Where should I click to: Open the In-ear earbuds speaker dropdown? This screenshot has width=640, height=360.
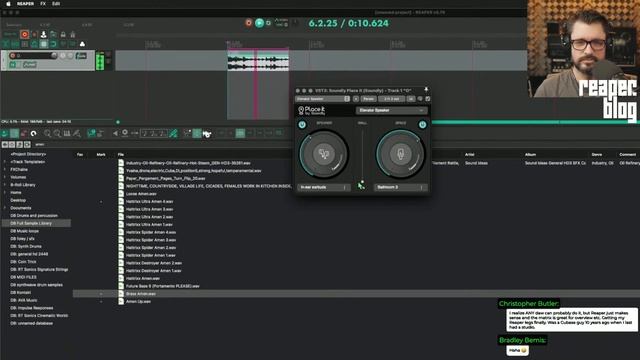click(323, 187)
